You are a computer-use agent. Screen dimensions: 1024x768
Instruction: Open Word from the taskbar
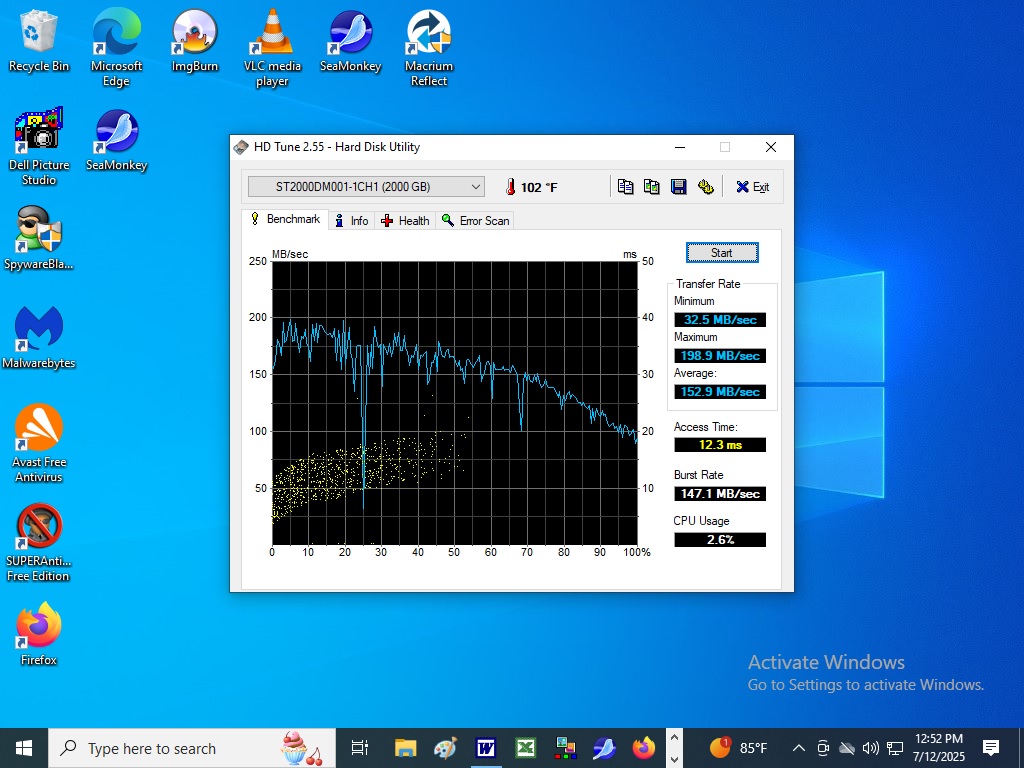point(485,748)
